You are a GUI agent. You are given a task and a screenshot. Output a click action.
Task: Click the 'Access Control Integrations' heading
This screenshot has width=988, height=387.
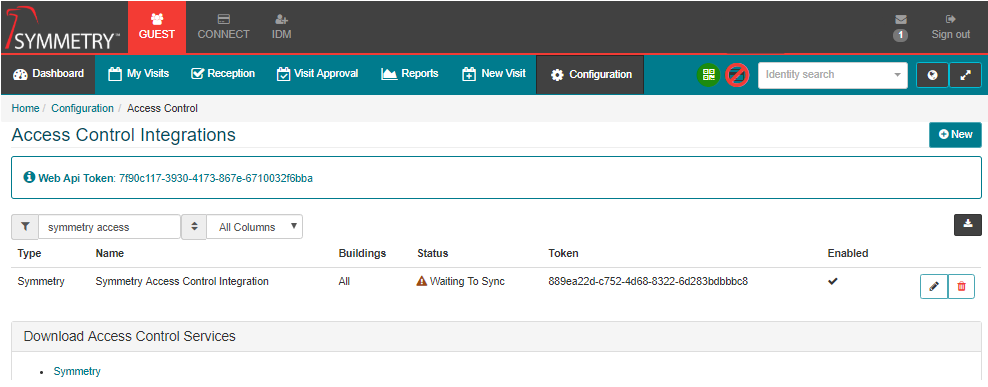pyautogui.click(x=124, y=135)
